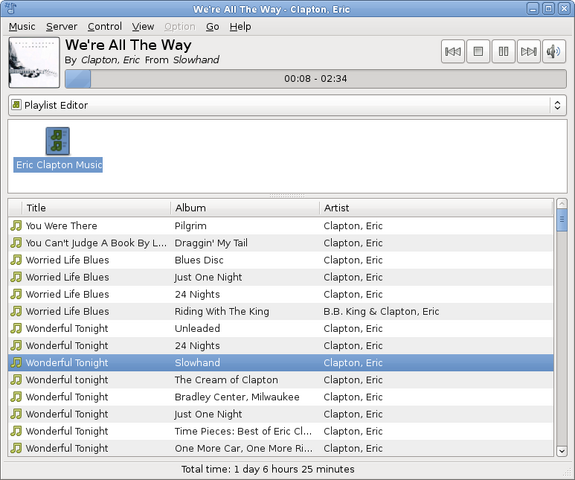575x480 pixels.
Task: Click the scrollbar down arrow in song list
Action: pos(561,451)
